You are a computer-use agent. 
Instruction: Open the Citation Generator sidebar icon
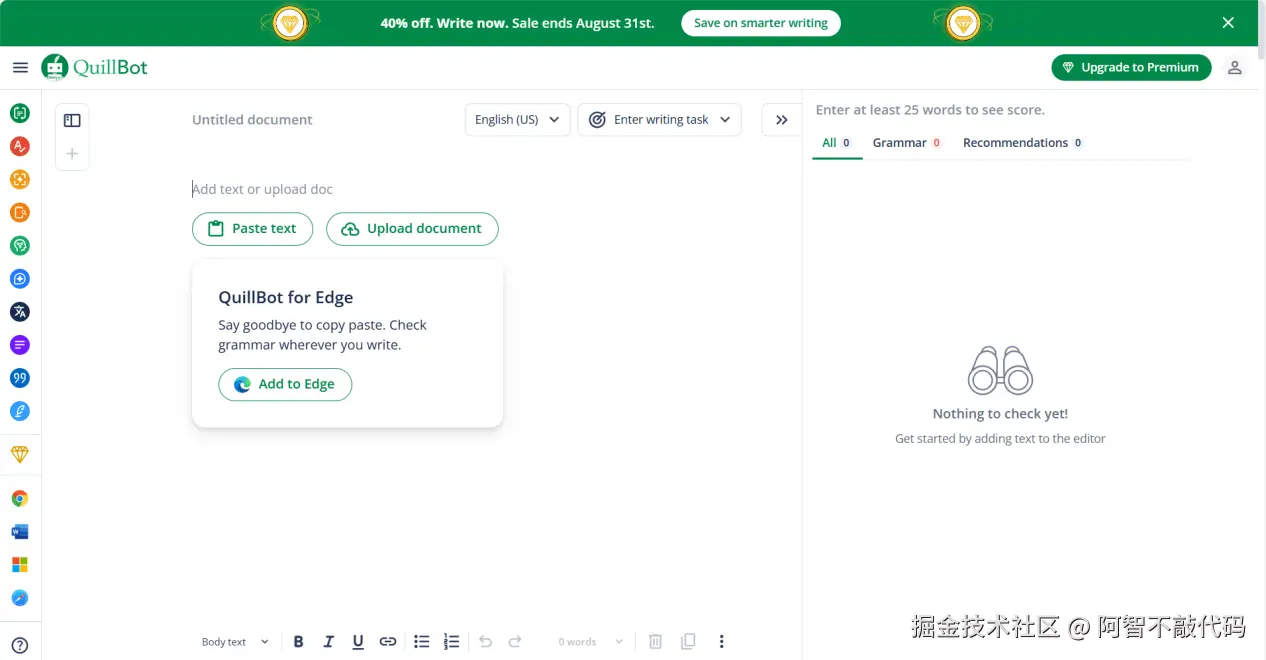[20, 378]
